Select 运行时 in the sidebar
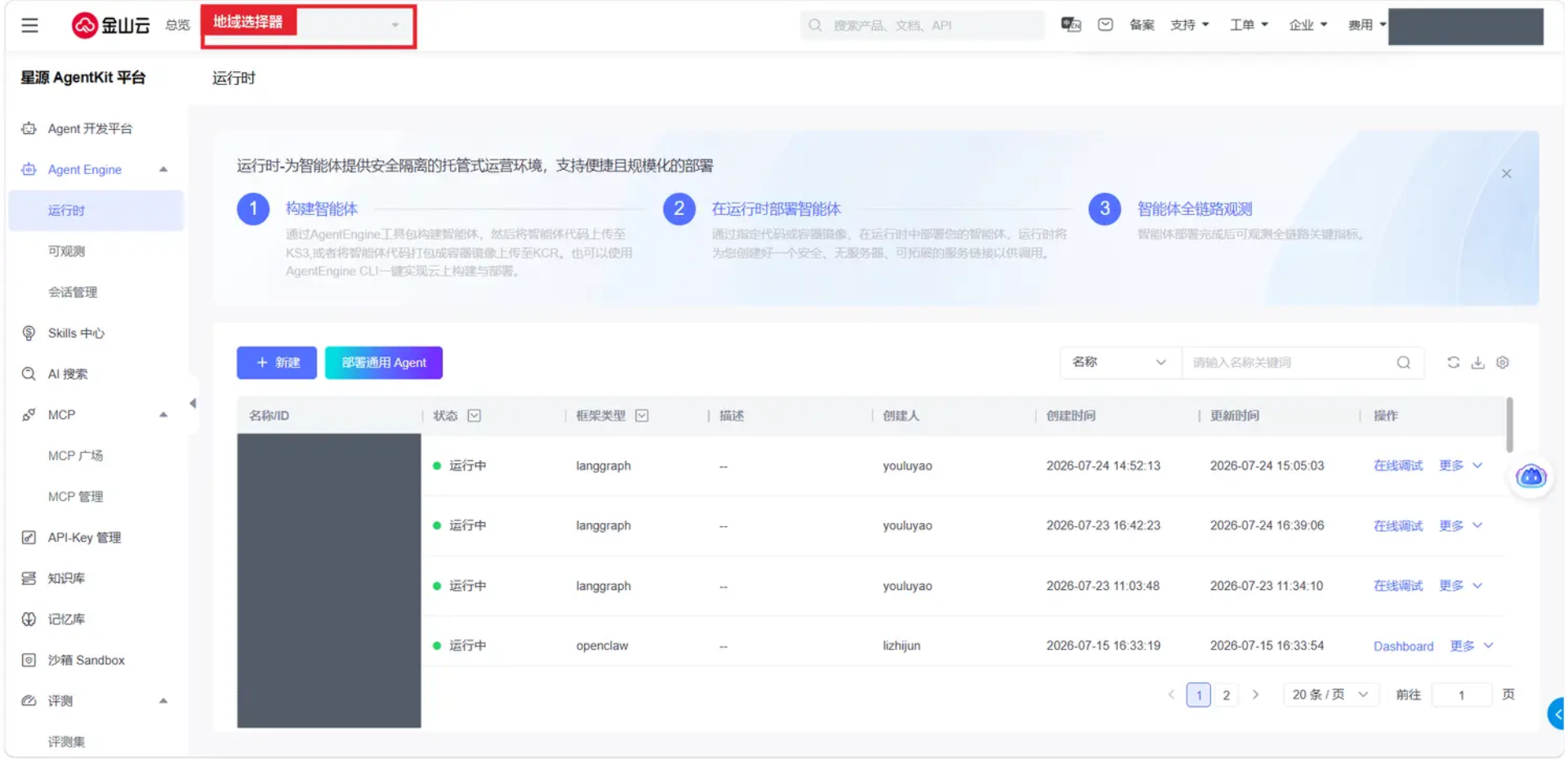The width and height of the screenshot is (1568, 760). tap(96, 210)
